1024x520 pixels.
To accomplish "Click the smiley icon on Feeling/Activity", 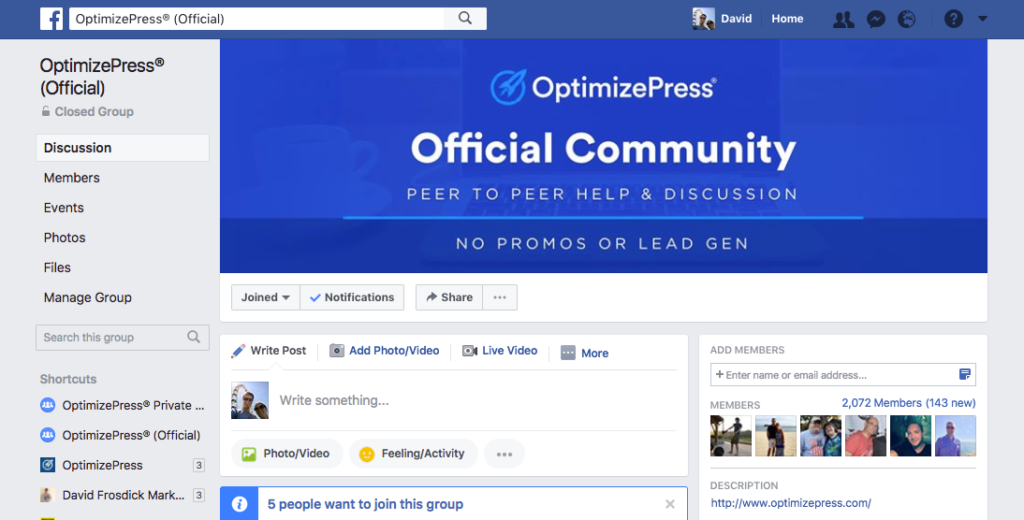I will click(x=367, y=454).
